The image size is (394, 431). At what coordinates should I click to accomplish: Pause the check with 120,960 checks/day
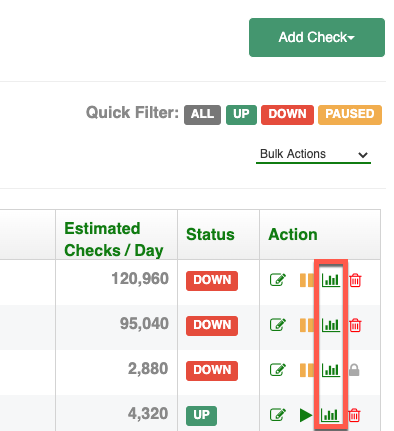307,280
